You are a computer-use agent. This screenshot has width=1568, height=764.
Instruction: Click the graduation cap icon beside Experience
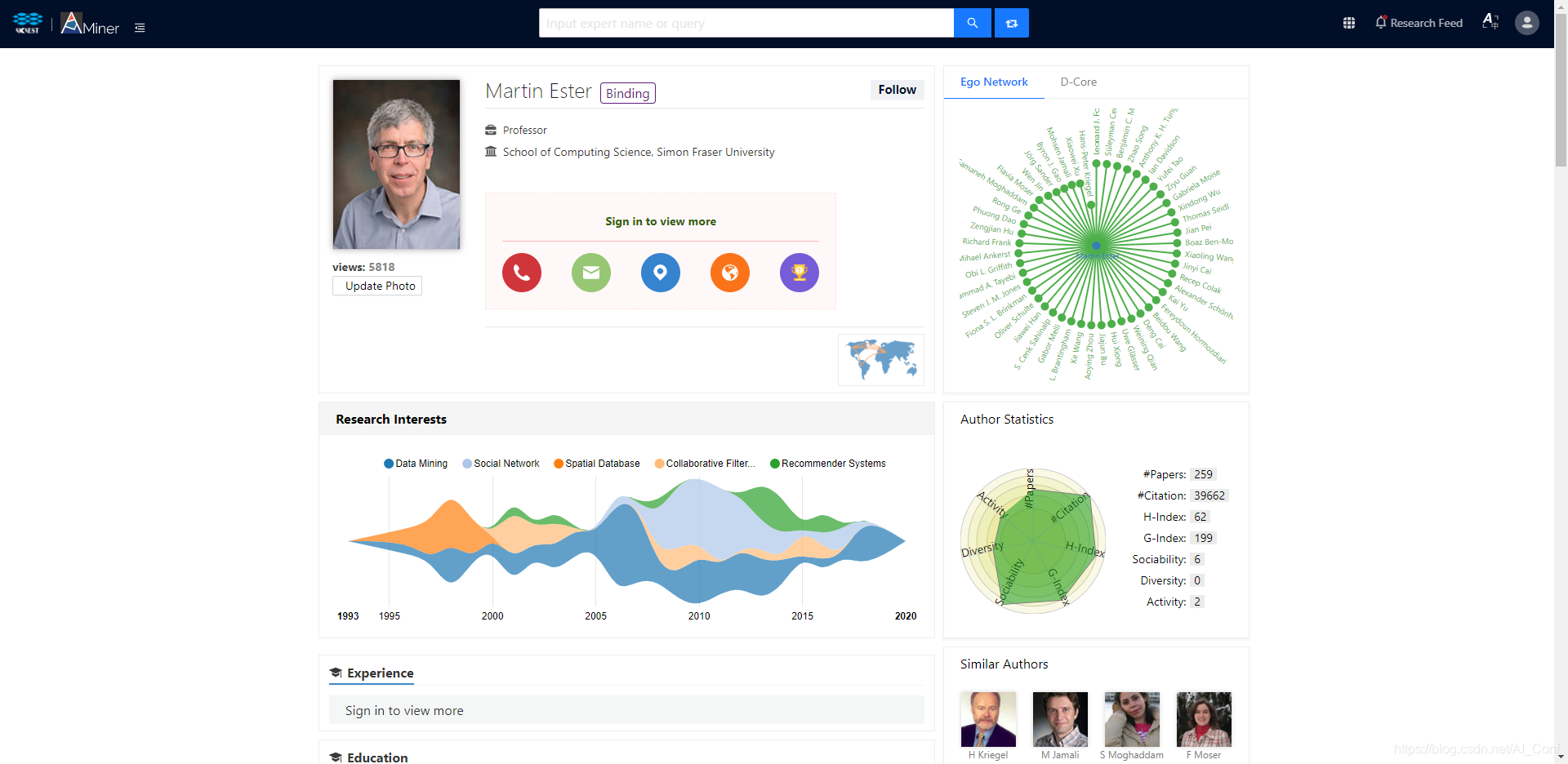pos(336,673)
